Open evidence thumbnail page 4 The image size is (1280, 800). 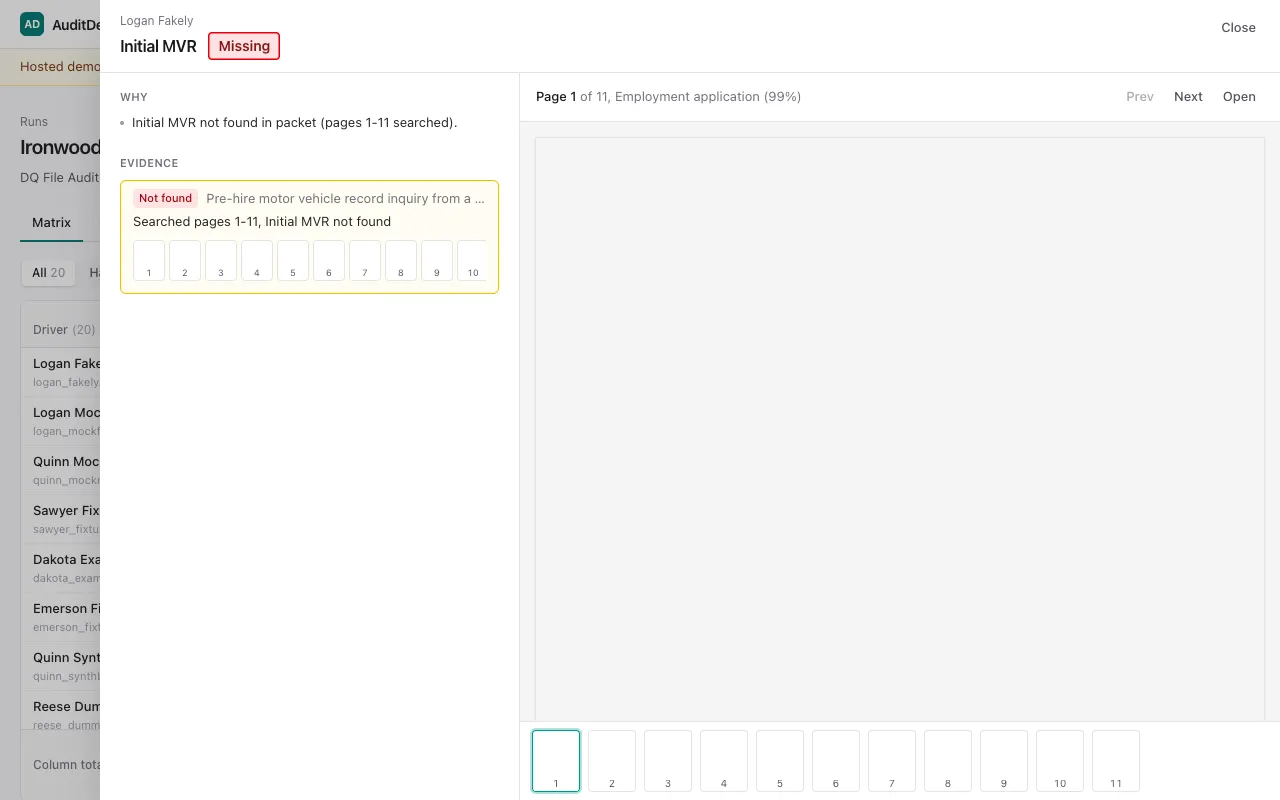point(257,260)
